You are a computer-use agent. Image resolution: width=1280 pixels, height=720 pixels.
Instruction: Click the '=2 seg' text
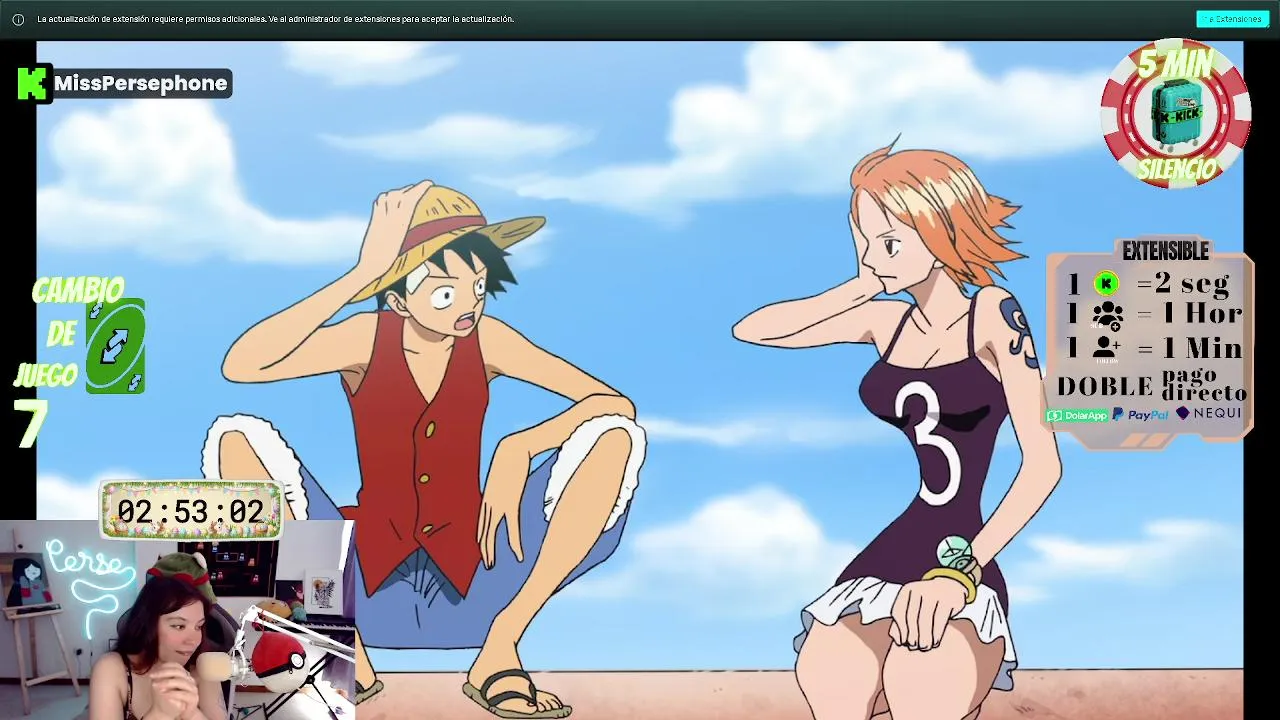tap(1183, 284)
